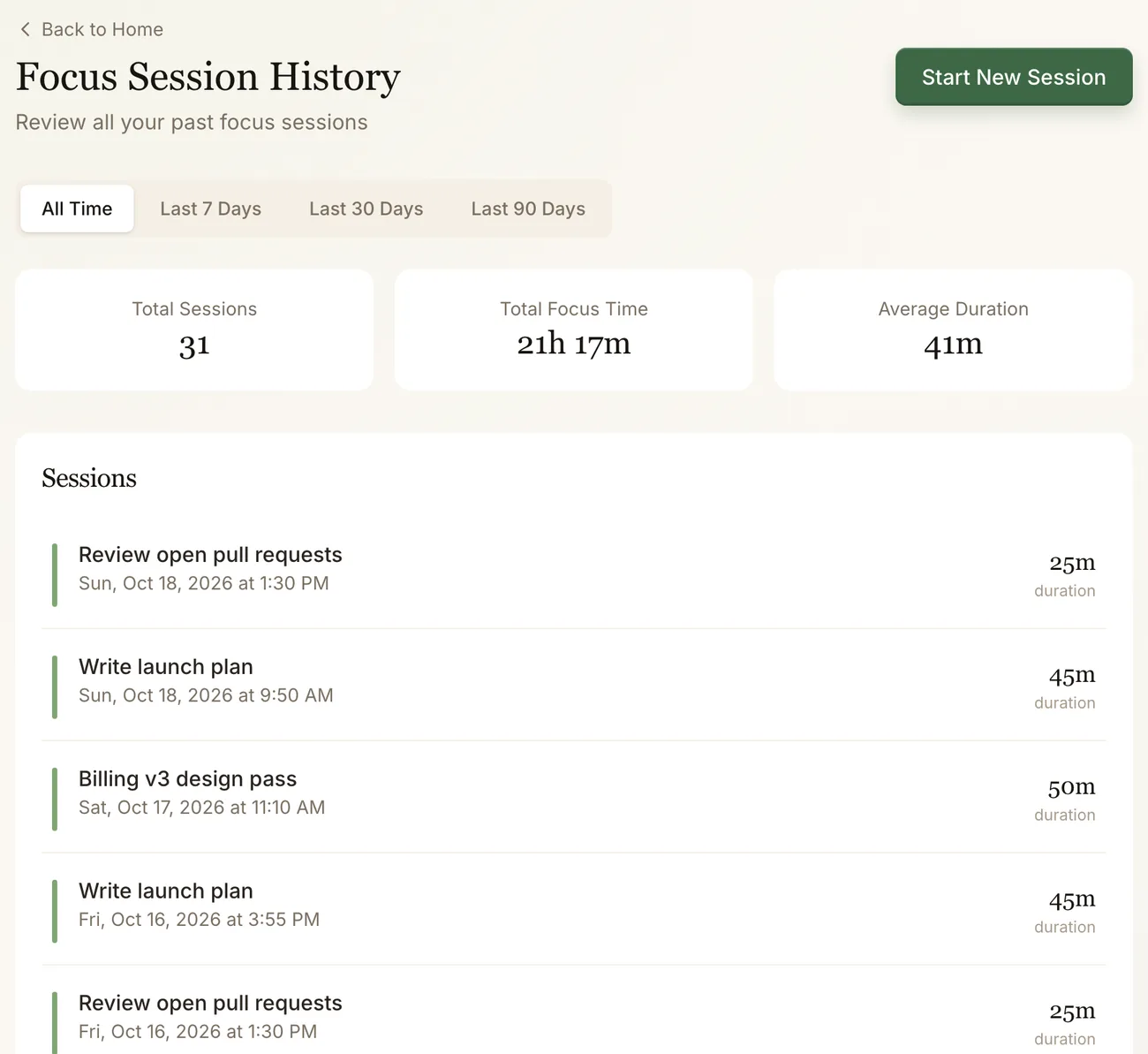Viewport: 1148px width, 1054px height.
Task: Click the Average Duration label
Action: click(x=953, y=309)
